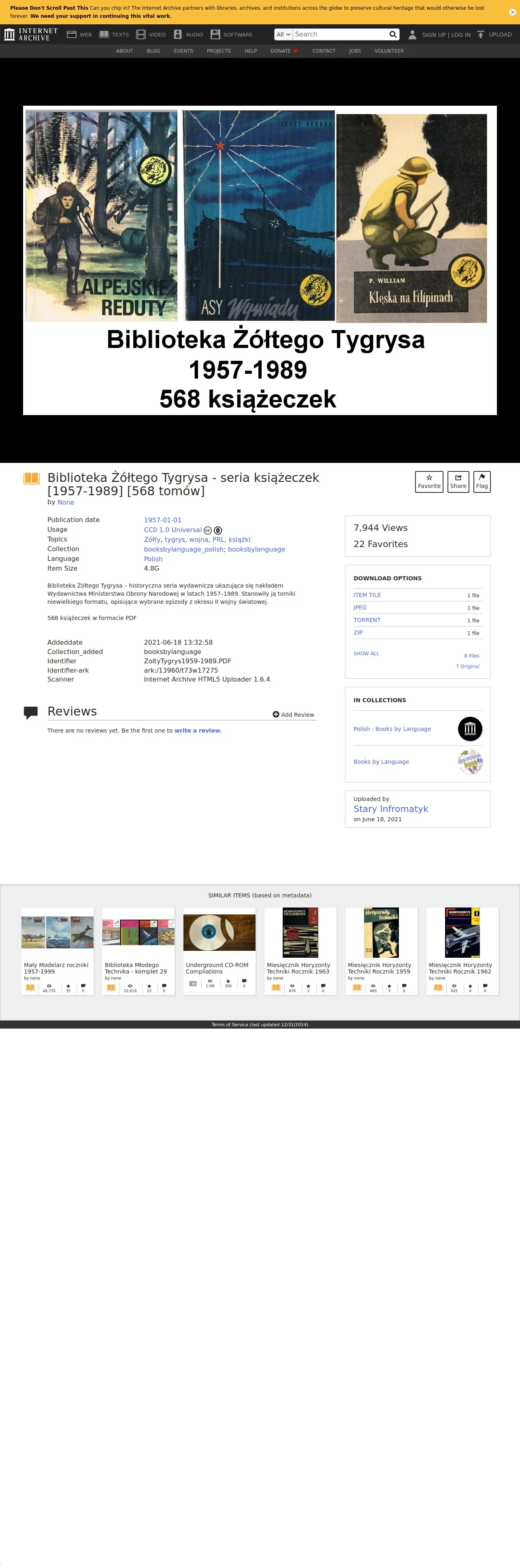This screenshot has width=520, height=1568.
Task: Flag this item
Action: [x=482, y=481]
